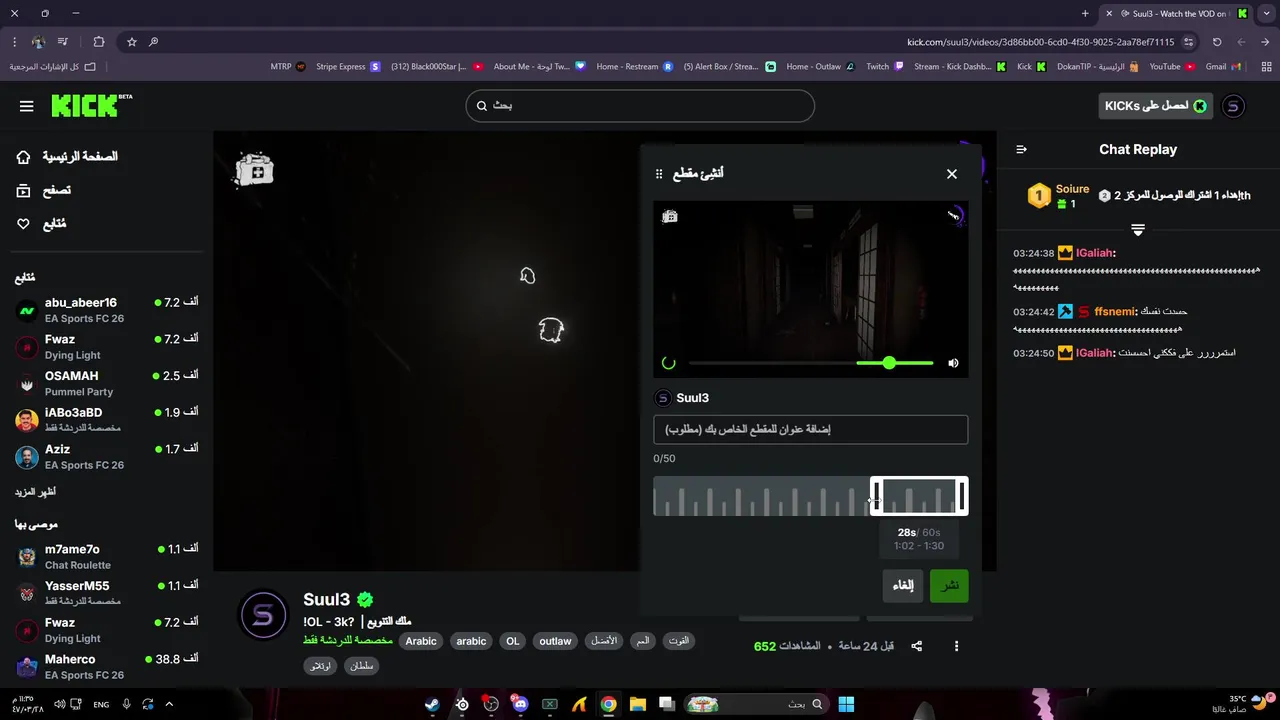Click the Get KICKs button
The width and height of the screenshot is (1280, 720).
click(1155, 106)
